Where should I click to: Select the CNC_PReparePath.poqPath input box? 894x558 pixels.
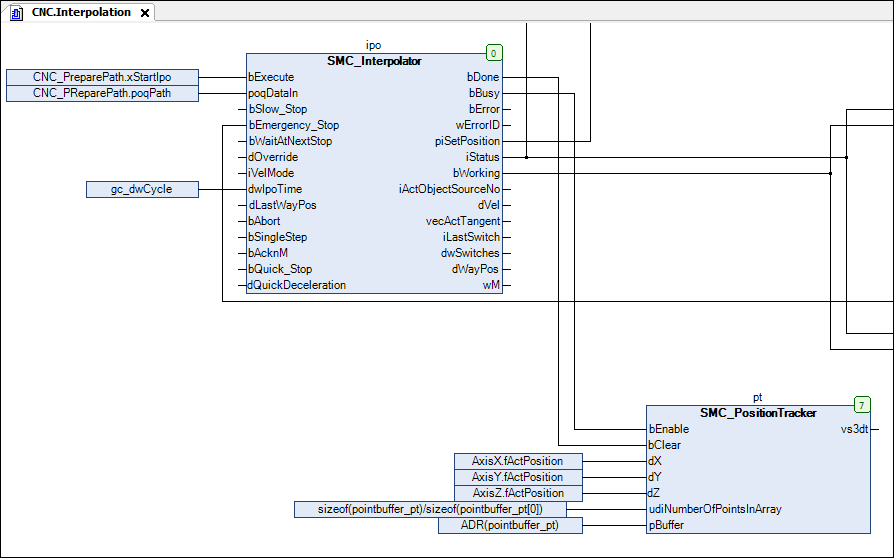click(x=102, y=93)
